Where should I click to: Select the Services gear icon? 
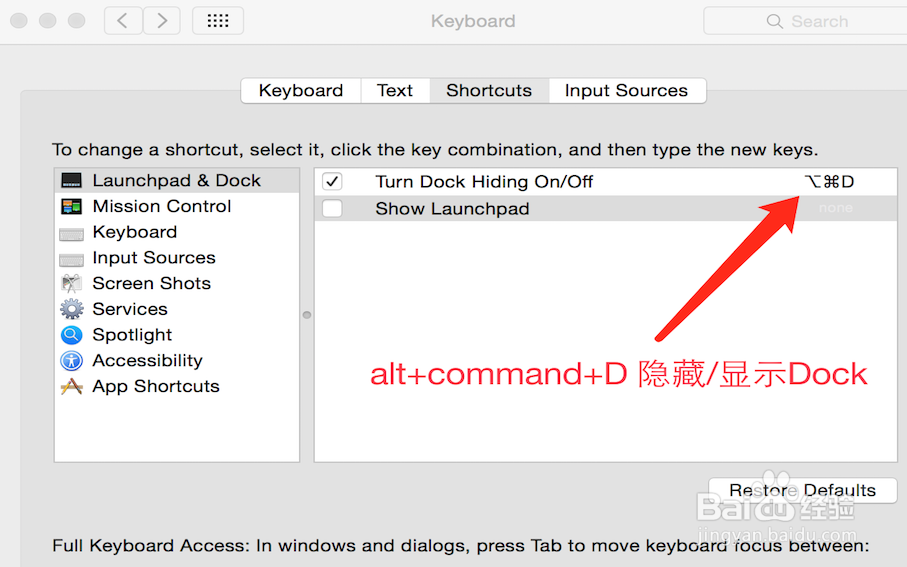pos(71,310)
